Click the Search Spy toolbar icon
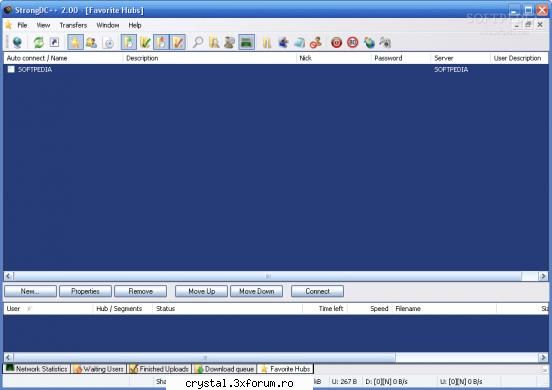Screen dimensions: 552x390 [230, 43]
